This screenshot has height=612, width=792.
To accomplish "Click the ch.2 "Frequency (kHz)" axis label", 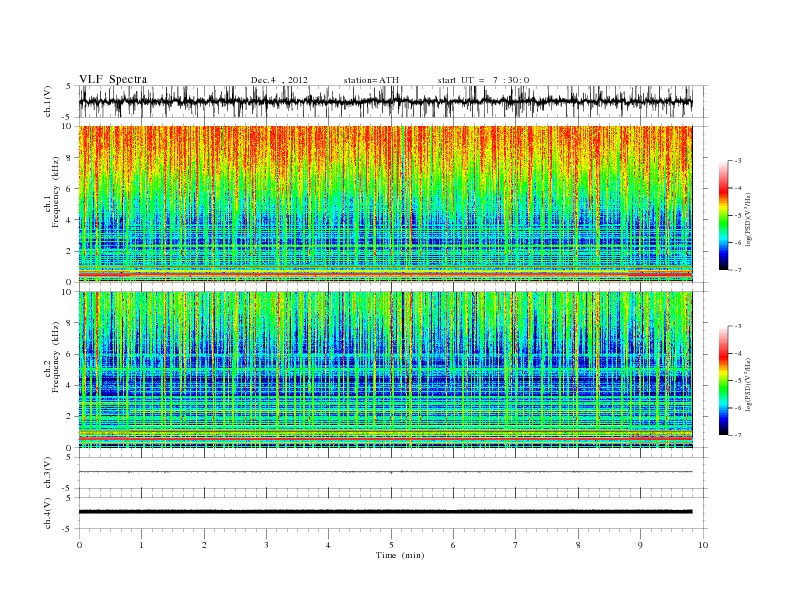I will (x=55, y=357).
